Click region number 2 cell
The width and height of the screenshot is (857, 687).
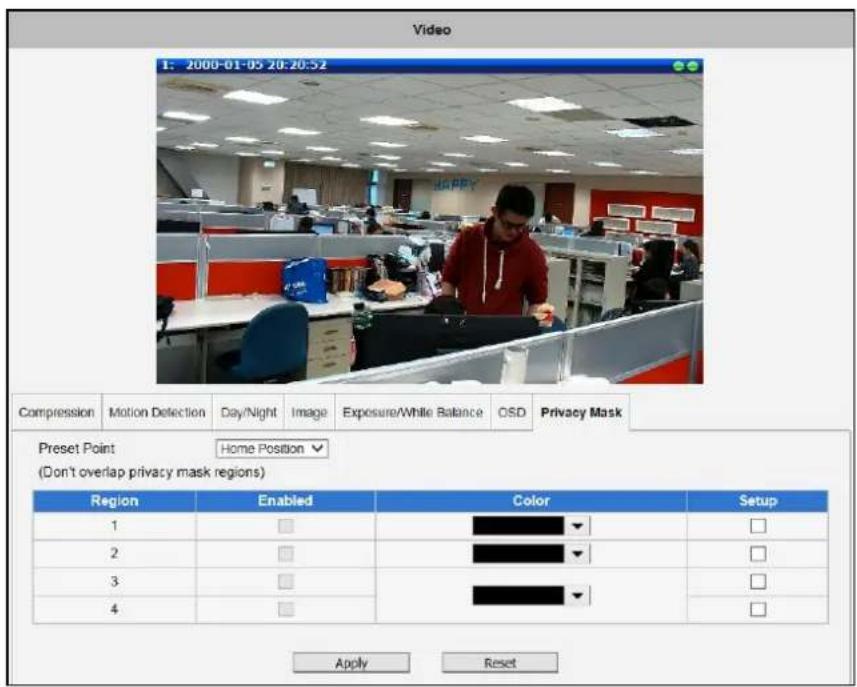114,554
